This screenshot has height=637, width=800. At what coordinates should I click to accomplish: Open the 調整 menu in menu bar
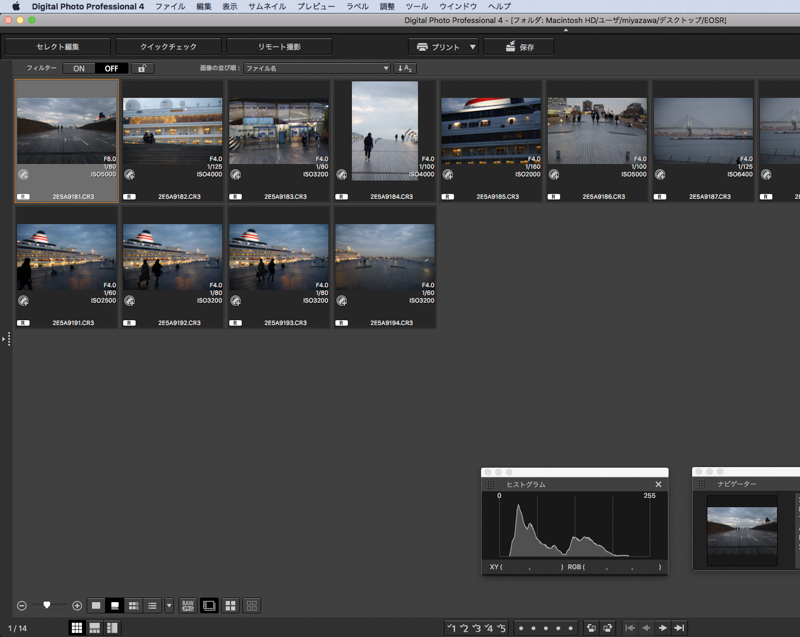(x=387, y=6)
